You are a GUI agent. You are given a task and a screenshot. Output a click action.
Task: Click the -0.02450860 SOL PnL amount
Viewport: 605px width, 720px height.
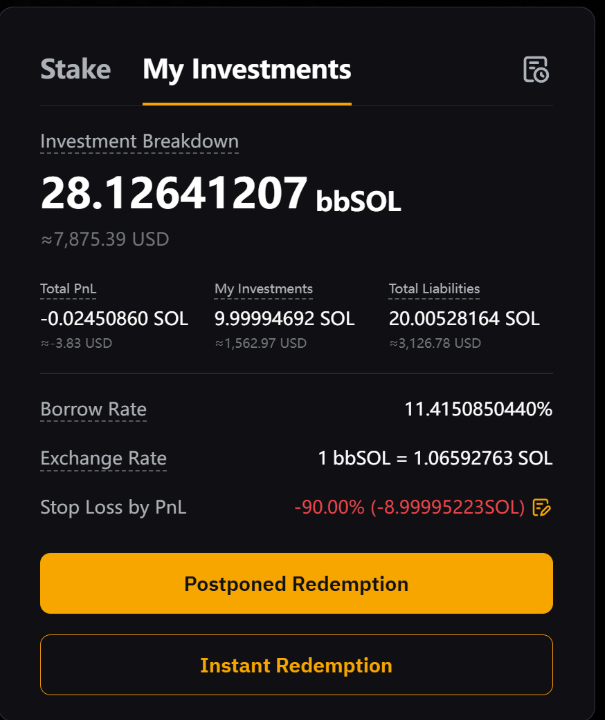(x=114, y=319)
